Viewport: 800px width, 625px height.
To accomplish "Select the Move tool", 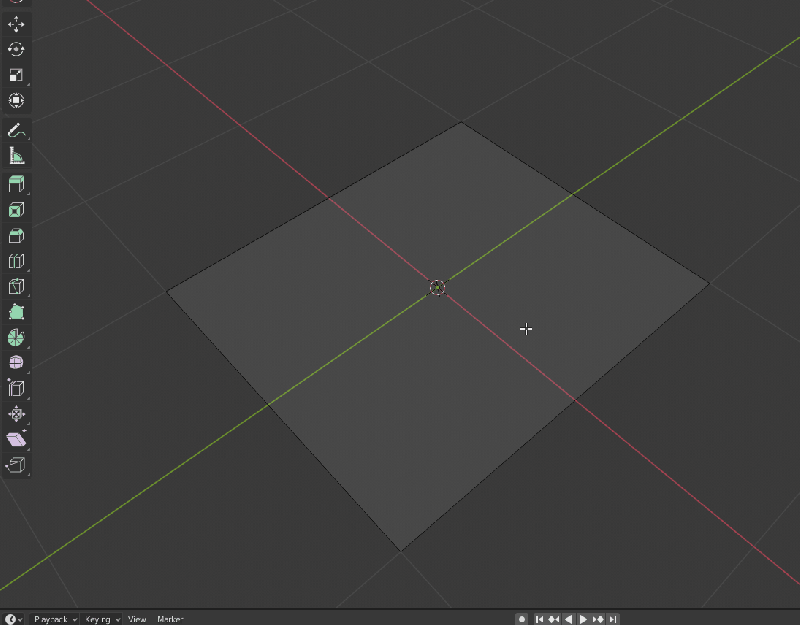I will point(15,25).
